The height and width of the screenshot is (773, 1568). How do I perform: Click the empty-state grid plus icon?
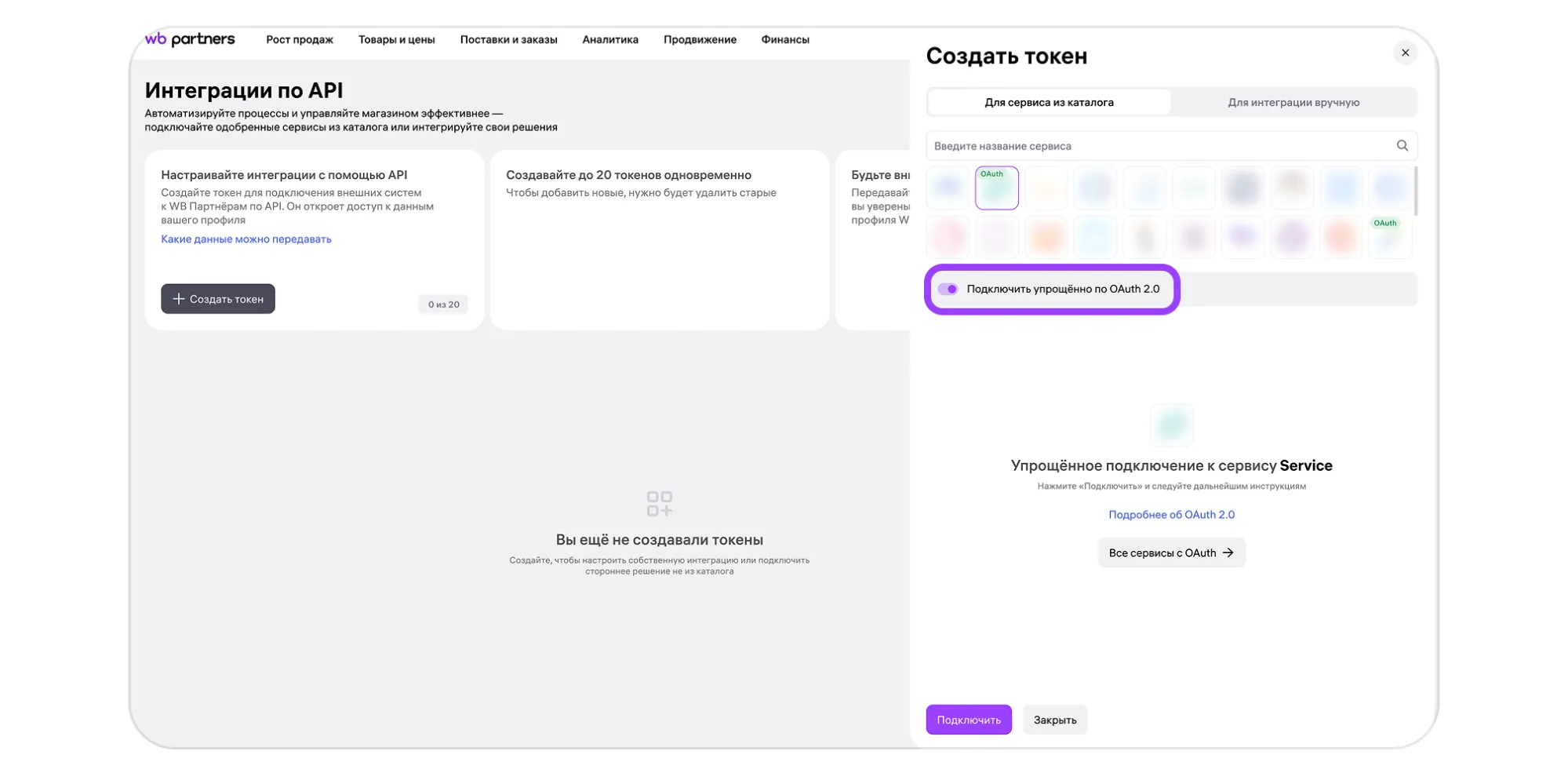[x=659, y=504]
